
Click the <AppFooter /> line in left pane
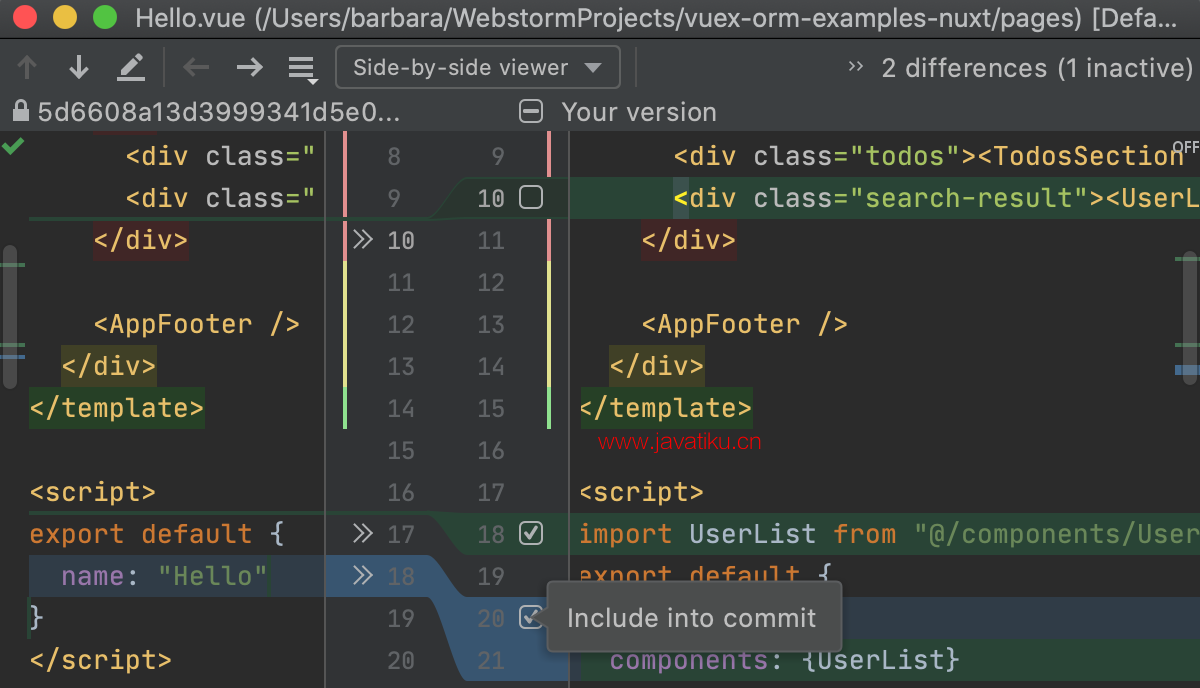[197, 324]
